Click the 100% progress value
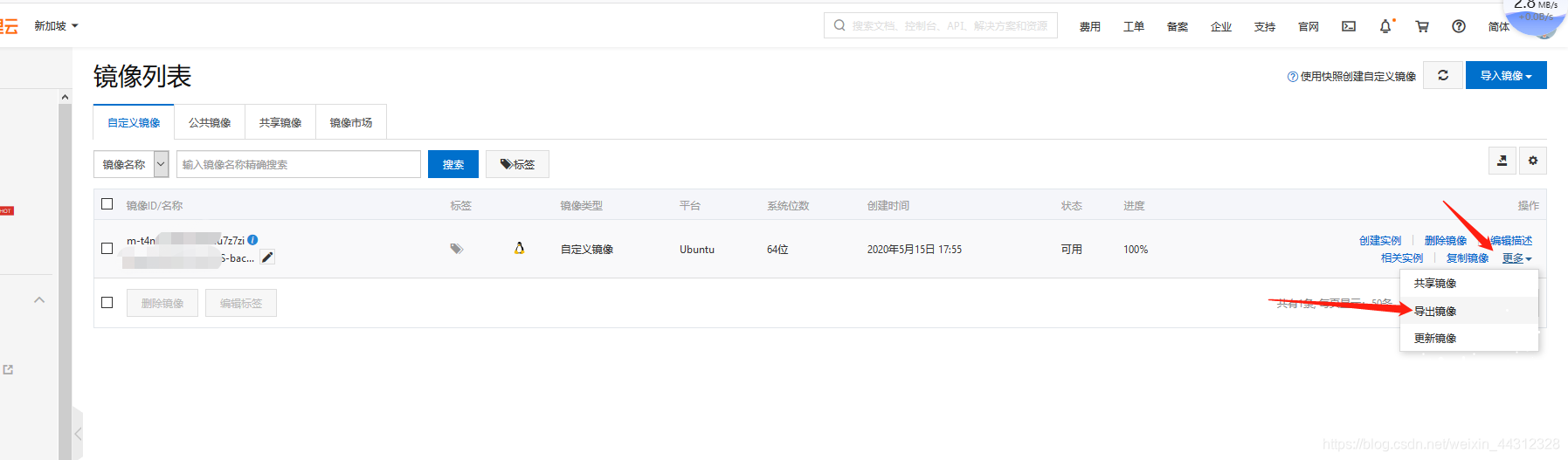 click(x=1136, y=250)
